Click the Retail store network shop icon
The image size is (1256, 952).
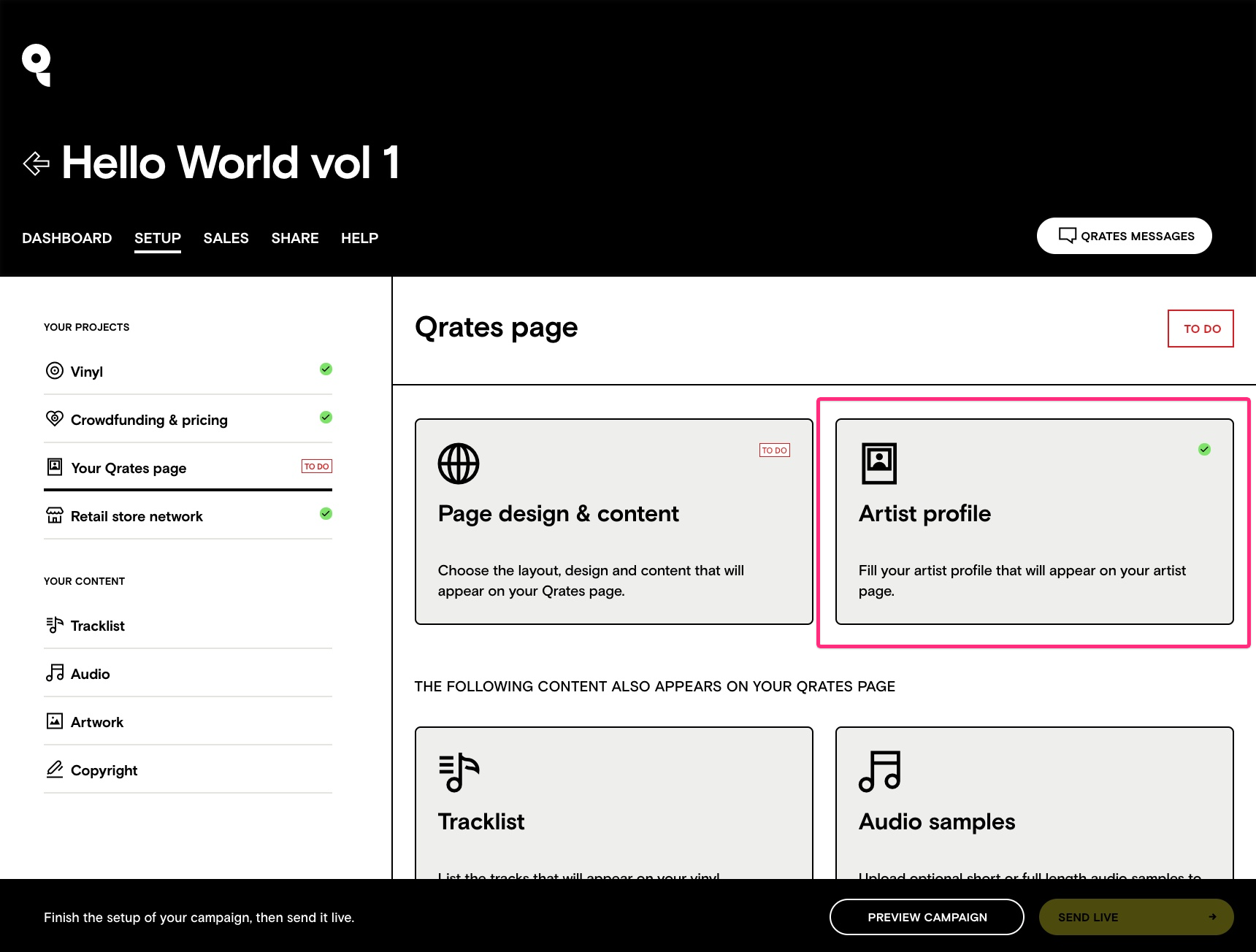pyautogui.click(x=55, y=515)
